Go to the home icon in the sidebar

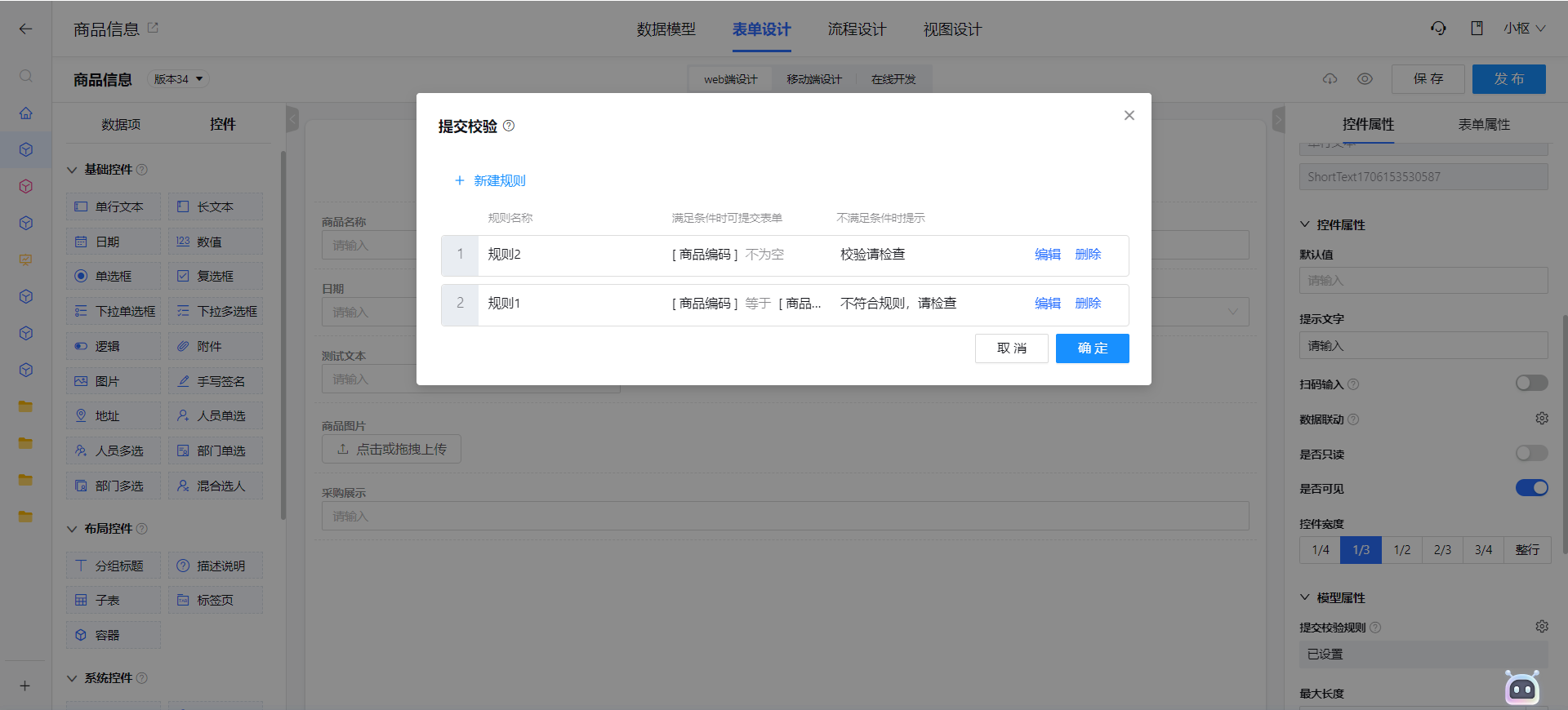tap(25, 113)
